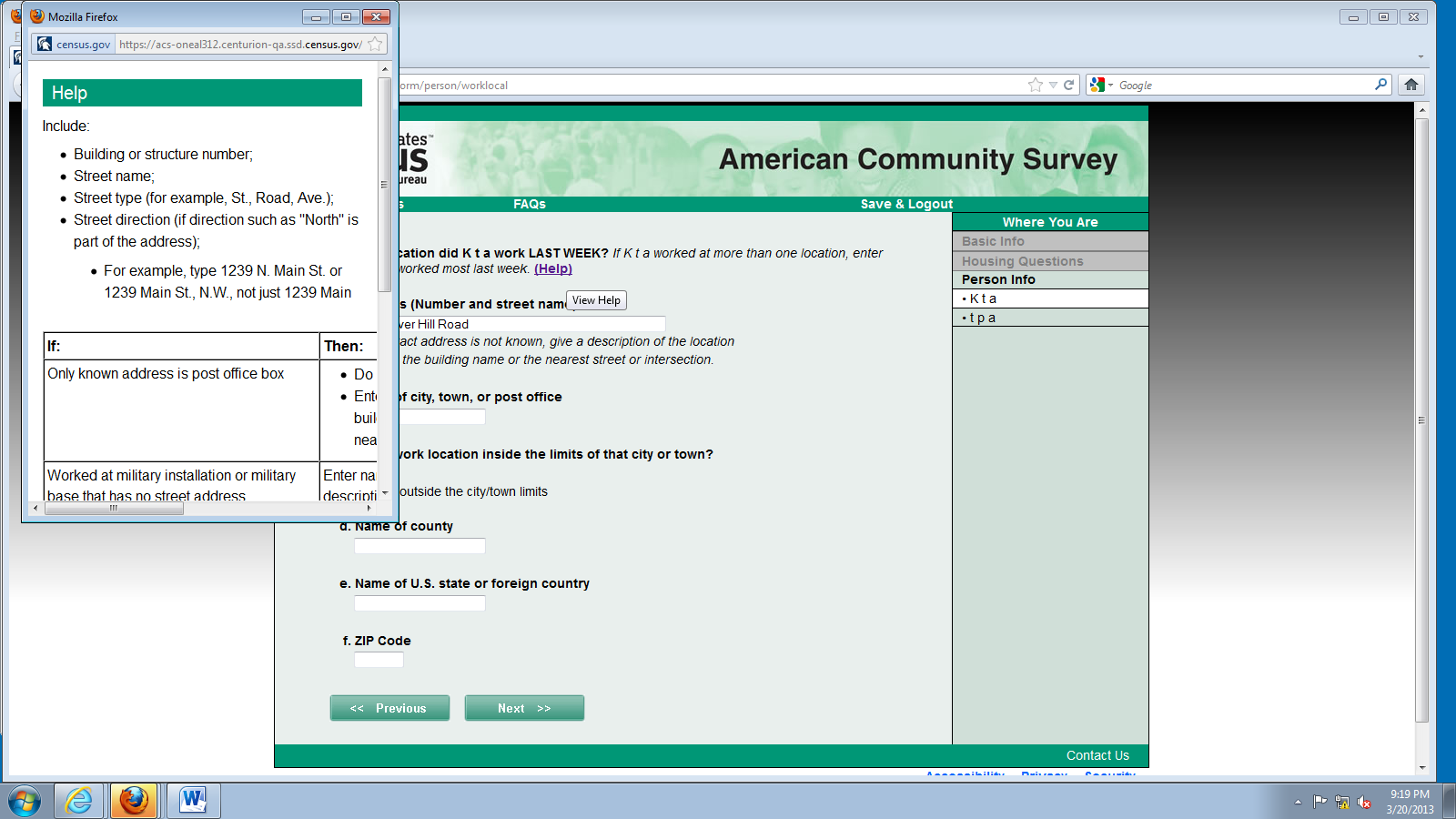Image resolution: width=1456 pixels, height=819 pixels.
Task: Click the census.gov site identity icon
Action: click(x=45, y=44)
